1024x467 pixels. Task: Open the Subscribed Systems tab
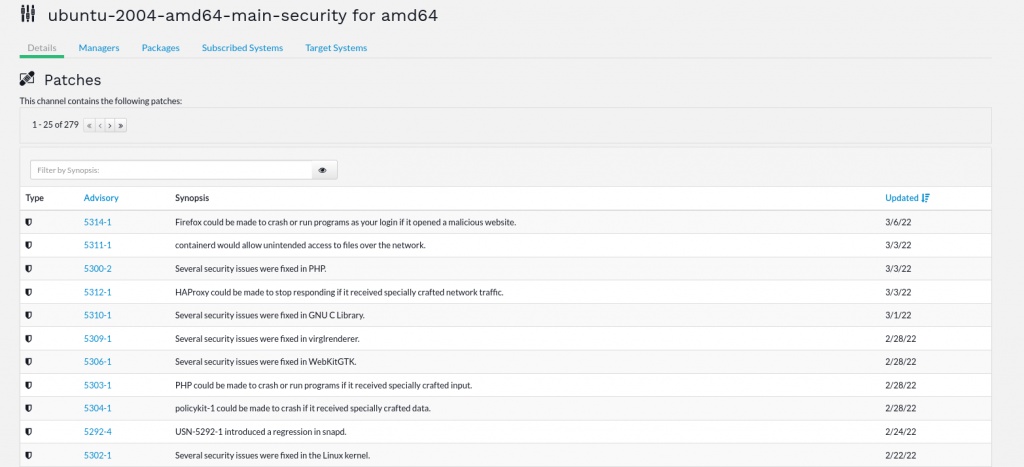click(x=242, y=48)
